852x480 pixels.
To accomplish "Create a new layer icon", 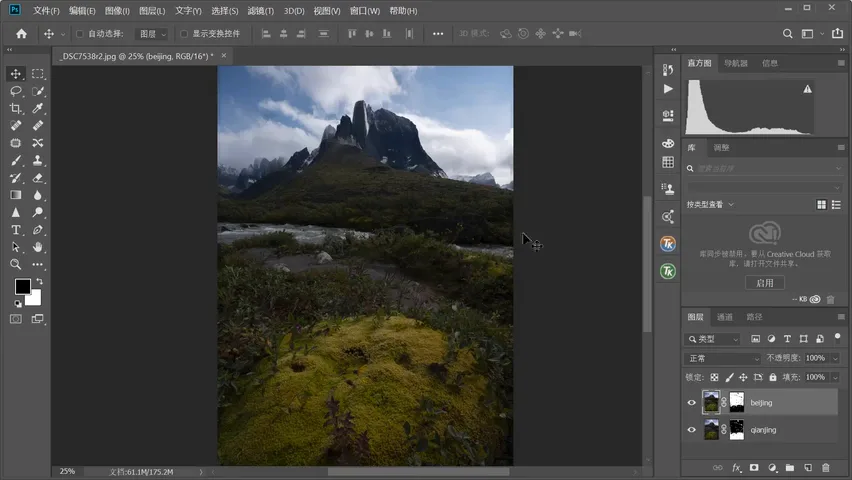I will click(x=808, y=467).
